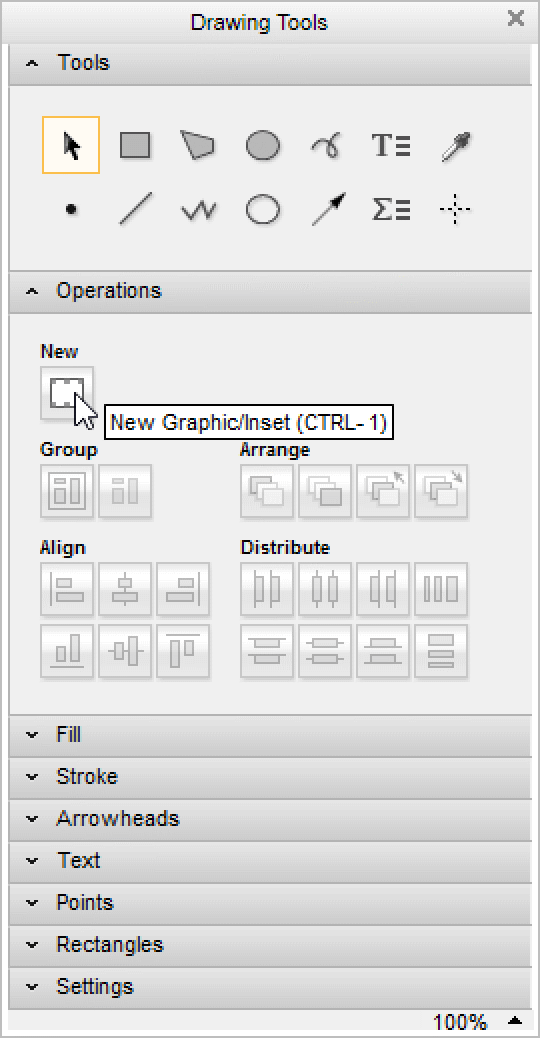Pick the filled Polygon tool
Viewport: 542px width, 1040px height.
coord(198,145)
